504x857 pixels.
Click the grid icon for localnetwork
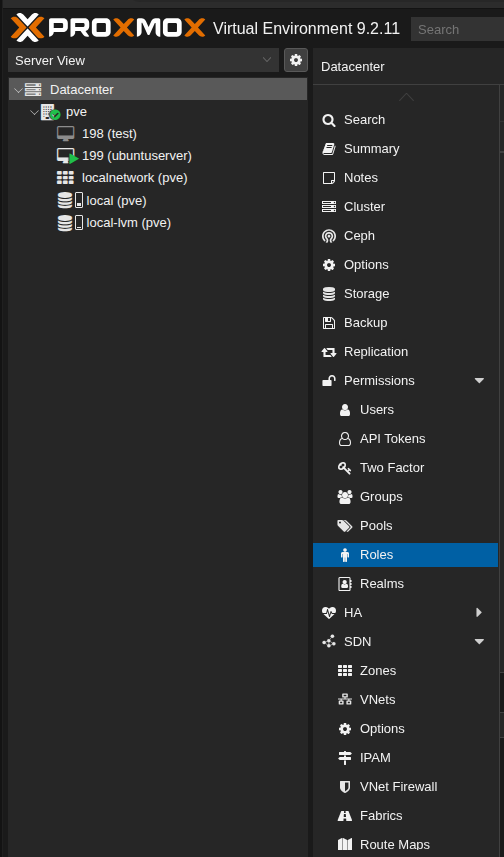click(65, 178)
